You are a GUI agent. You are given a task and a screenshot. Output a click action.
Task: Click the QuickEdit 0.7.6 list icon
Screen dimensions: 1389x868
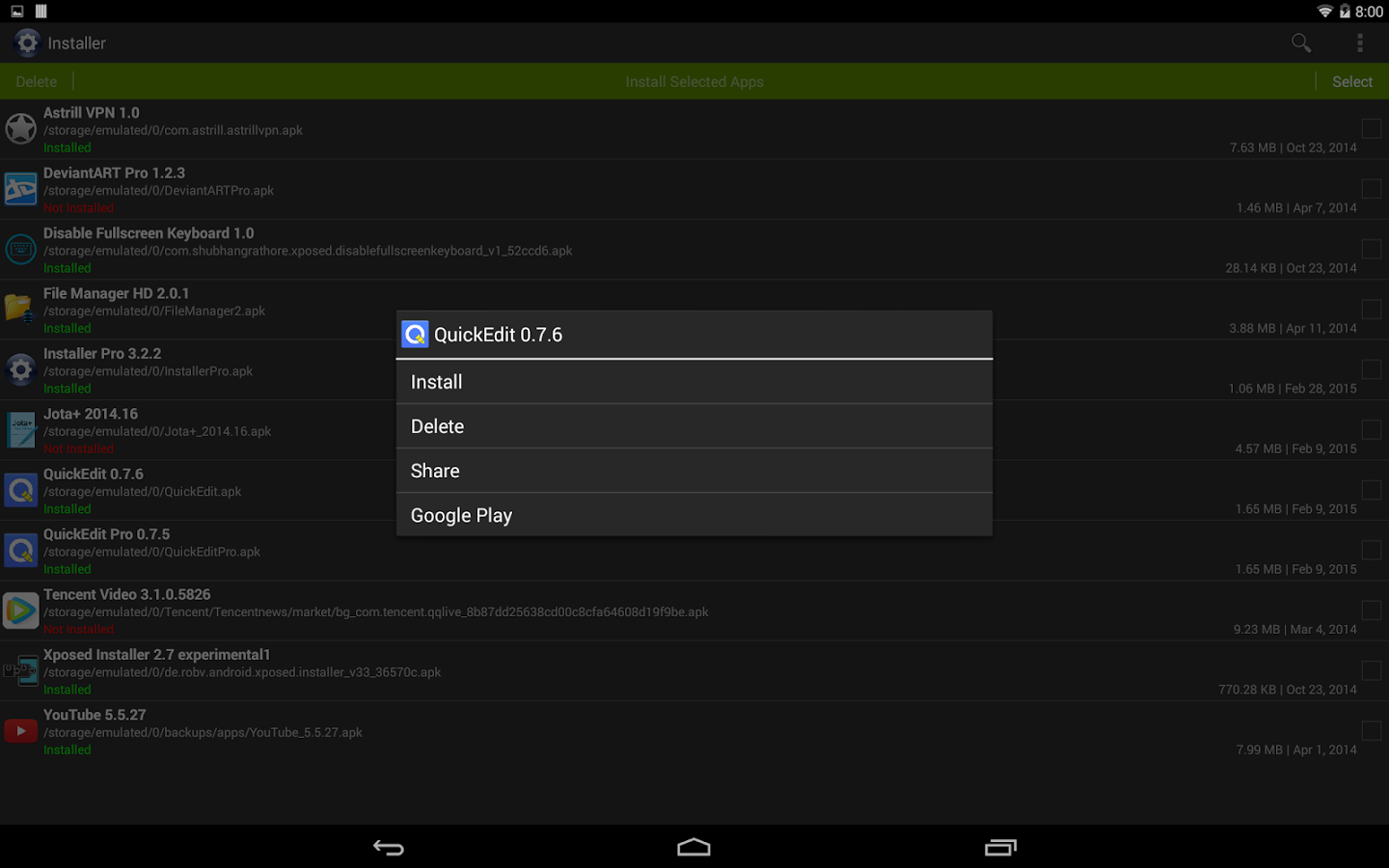(20, 490)
